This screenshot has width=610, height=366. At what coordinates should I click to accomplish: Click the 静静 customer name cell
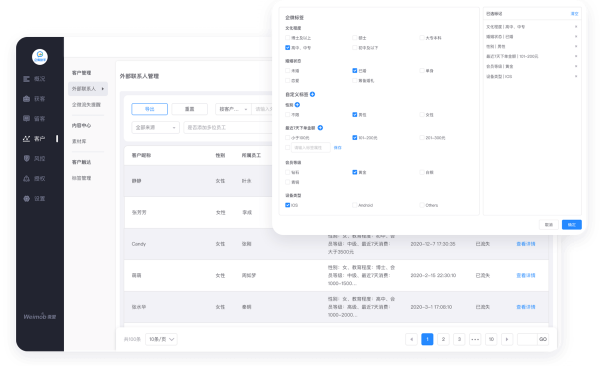tap(137, 181)
